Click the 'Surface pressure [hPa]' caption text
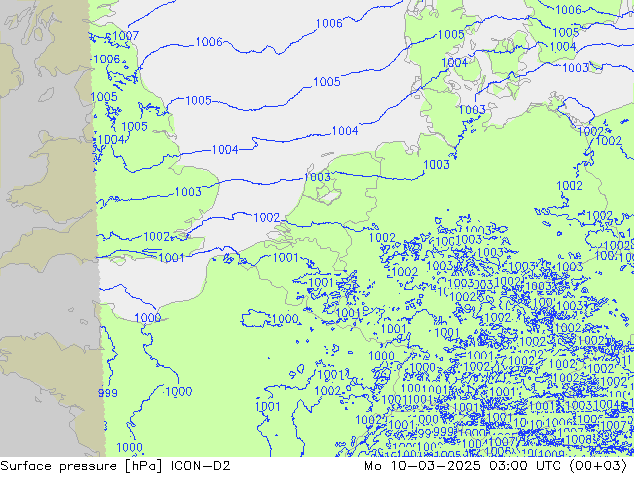The height and width of the screenshot is (490, 634). point(81,466)
